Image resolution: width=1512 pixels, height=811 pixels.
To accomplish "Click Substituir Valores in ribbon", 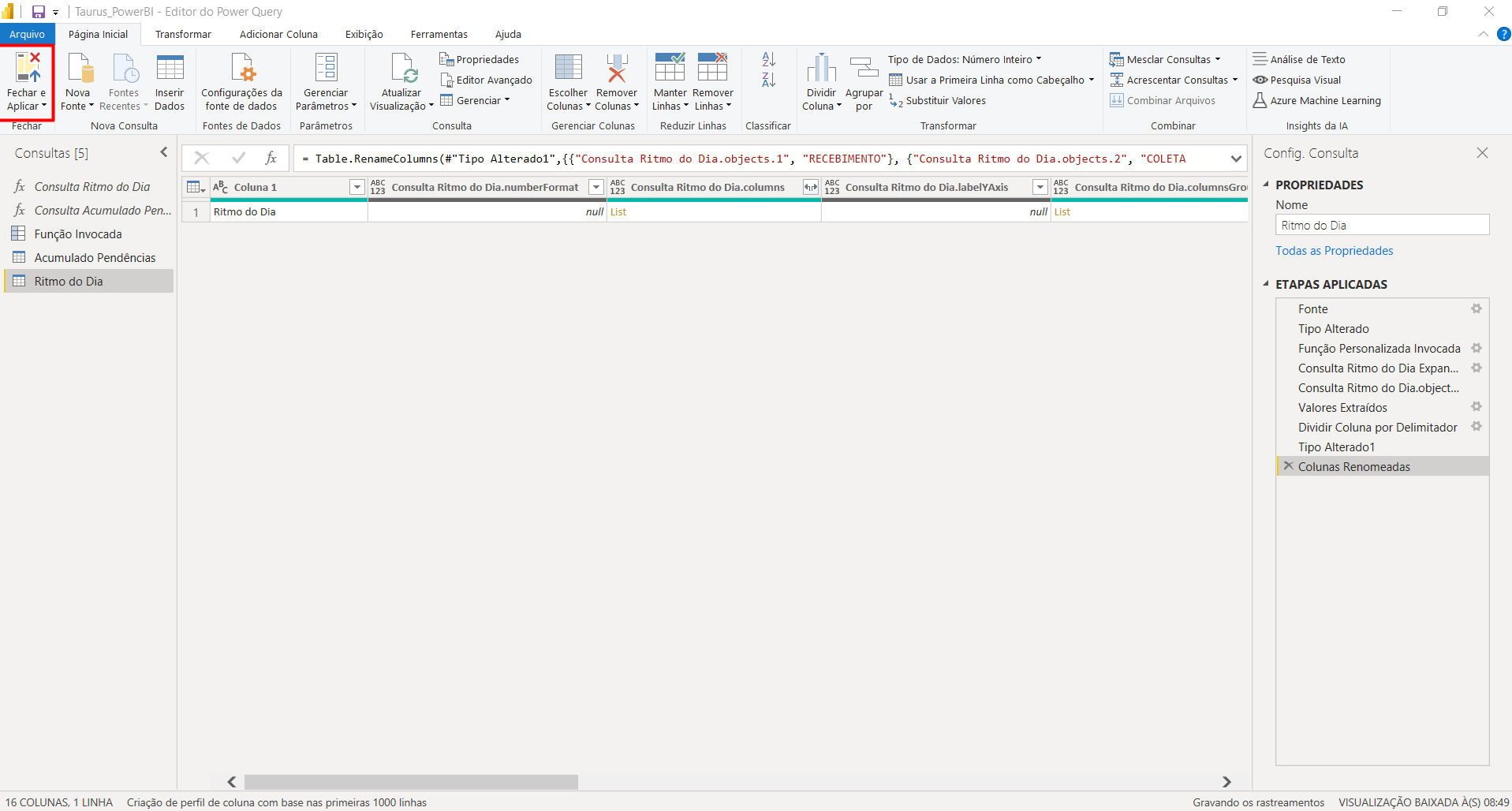I will (x=938, y=100).
